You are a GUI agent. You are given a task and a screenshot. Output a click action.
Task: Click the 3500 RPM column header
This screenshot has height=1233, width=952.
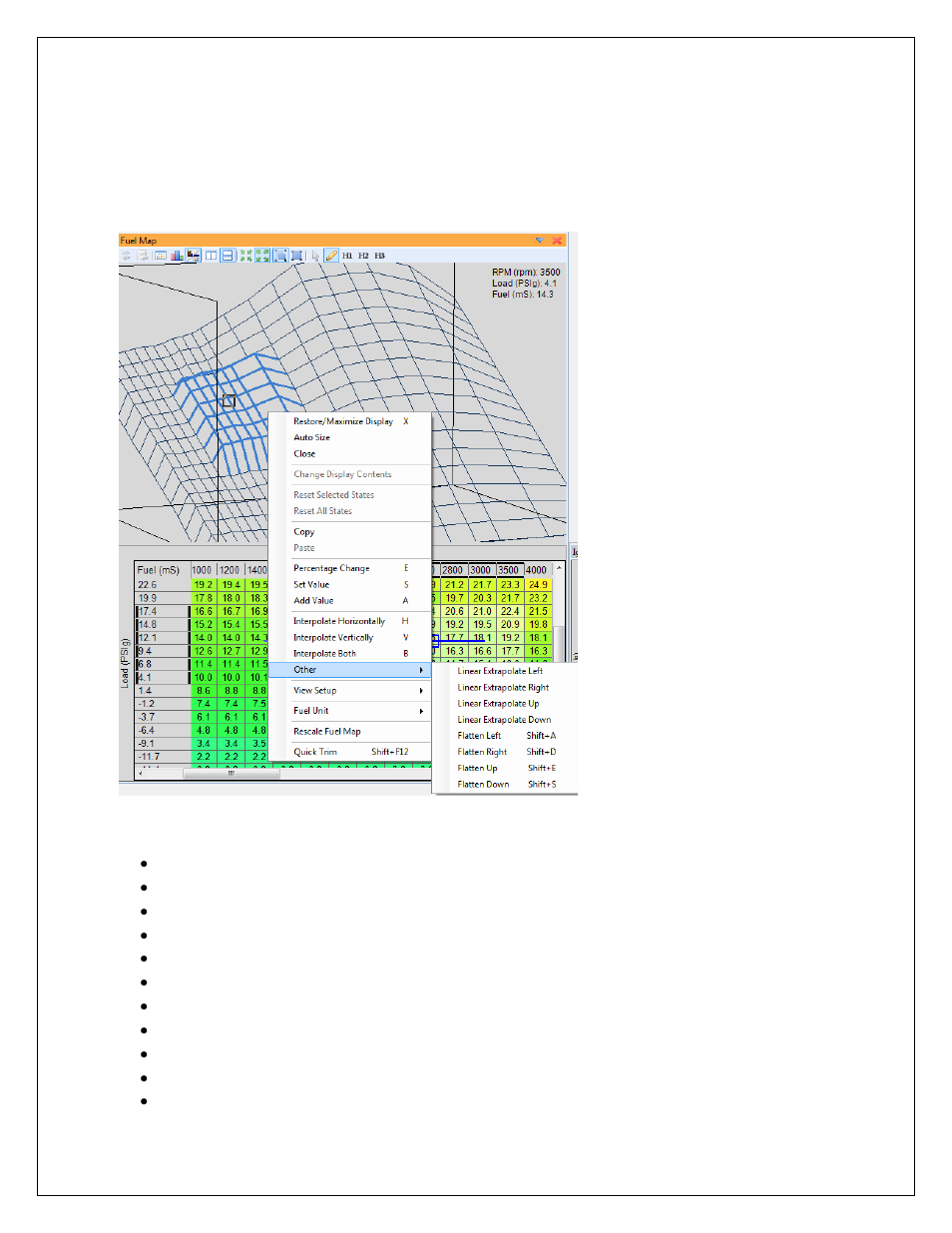click(510, 570)
